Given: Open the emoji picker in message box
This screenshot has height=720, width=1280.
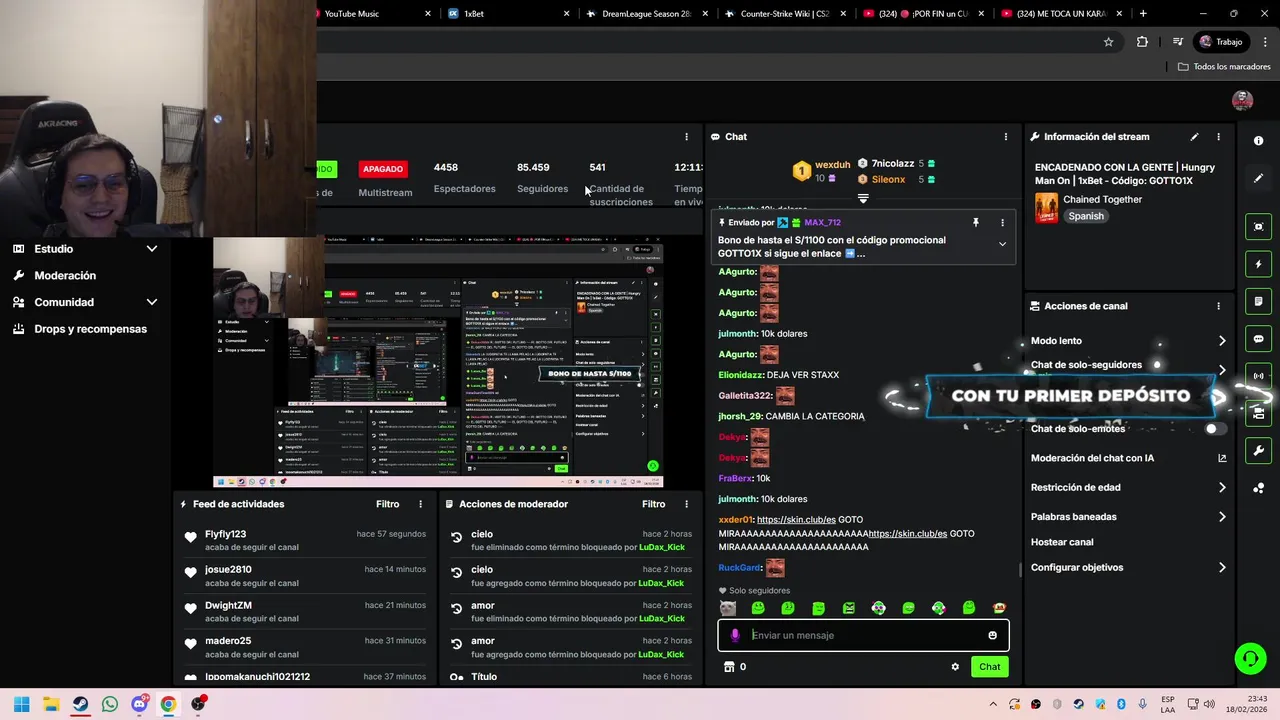Looking at the screenshot, I should click(x=992, y=635).
